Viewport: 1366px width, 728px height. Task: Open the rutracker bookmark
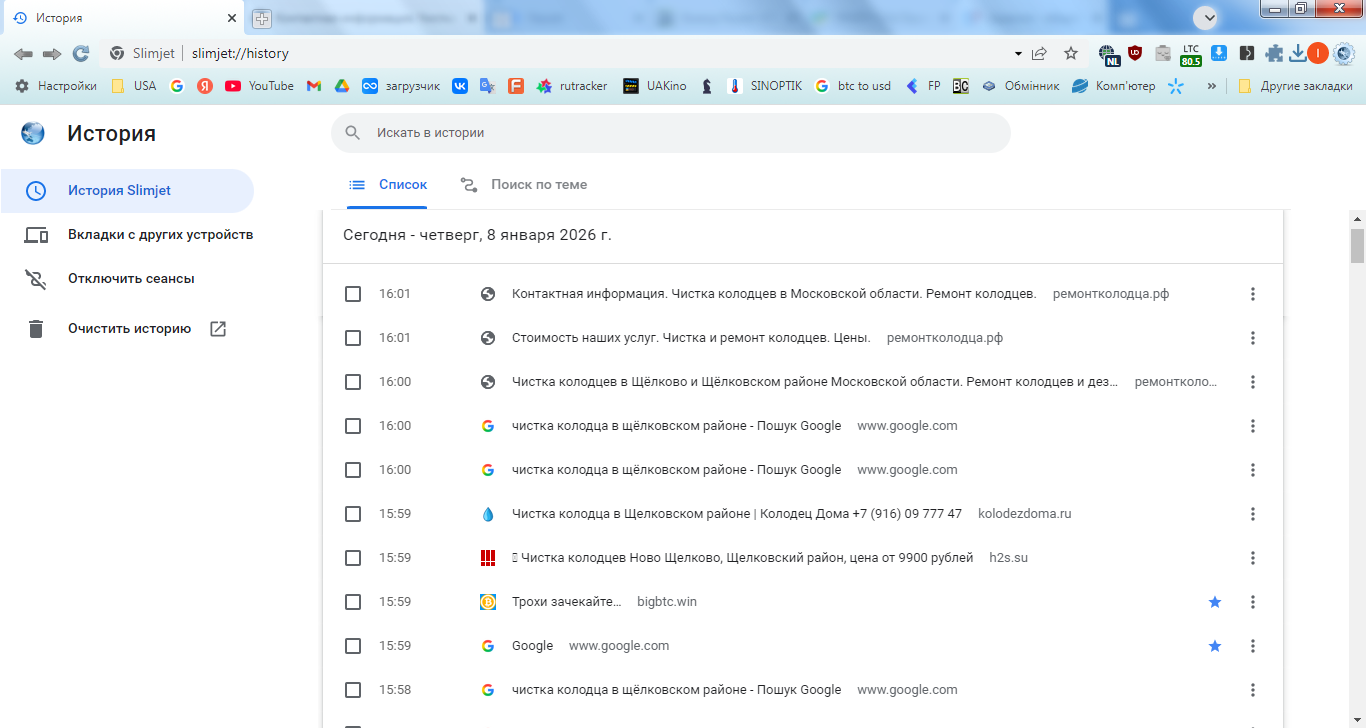tap(572, 86)
